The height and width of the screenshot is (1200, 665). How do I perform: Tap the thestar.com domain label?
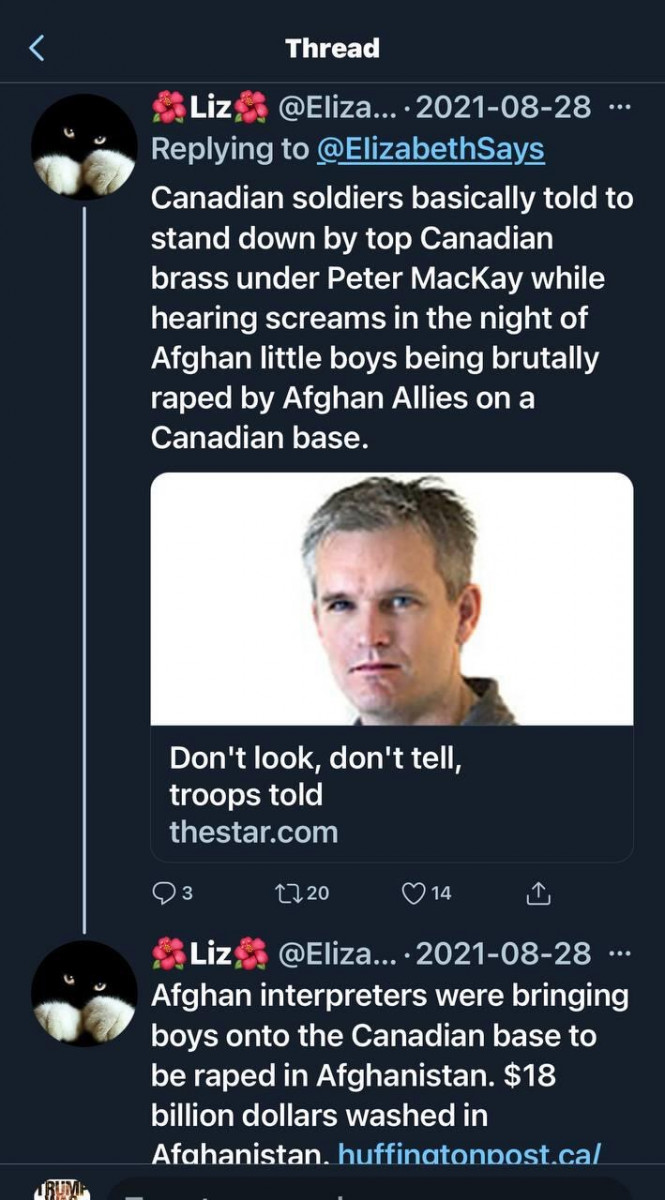[x=254, y=831]
